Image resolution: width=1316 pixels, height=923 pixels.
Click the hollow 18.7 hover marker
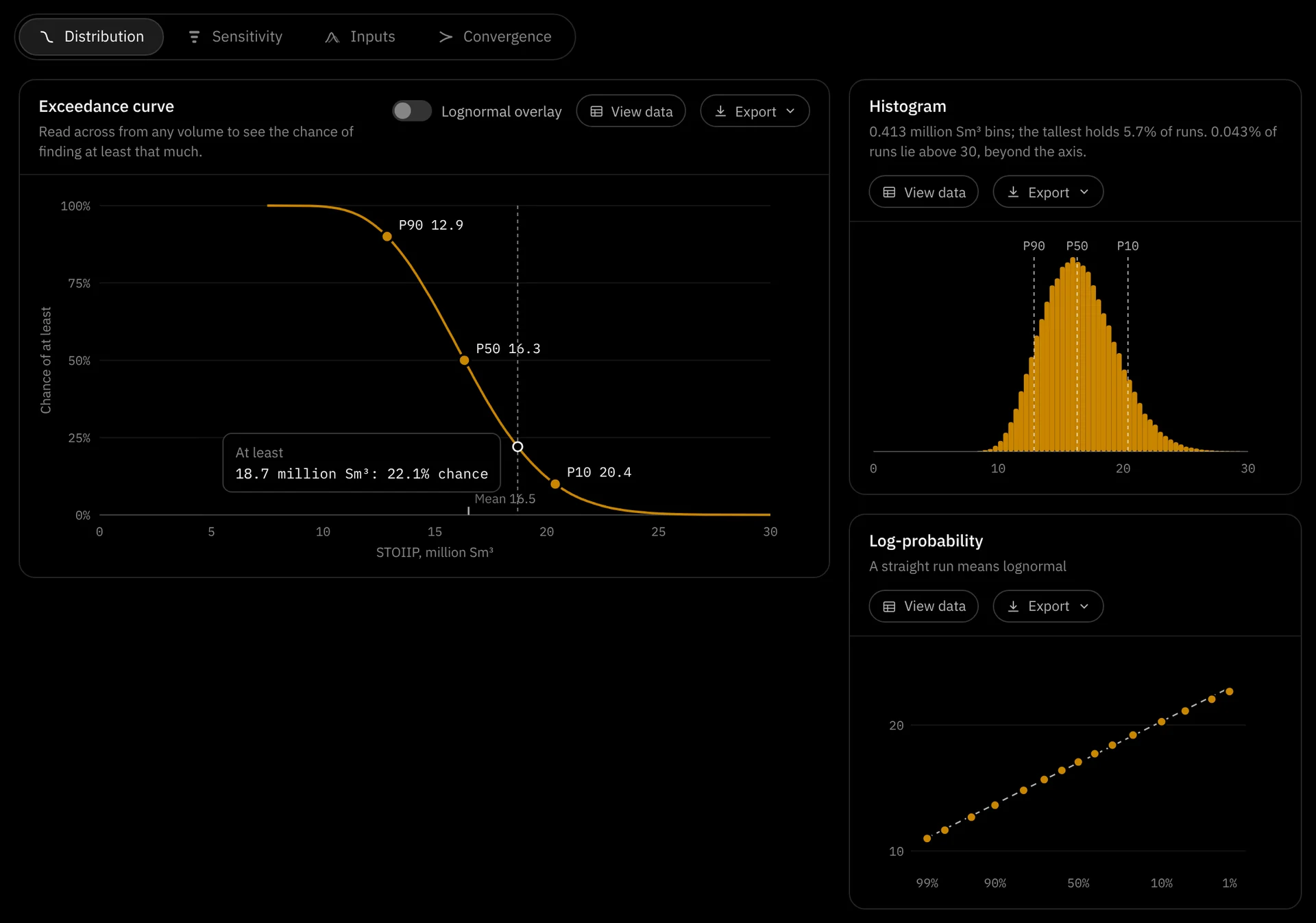click(517, 447)
